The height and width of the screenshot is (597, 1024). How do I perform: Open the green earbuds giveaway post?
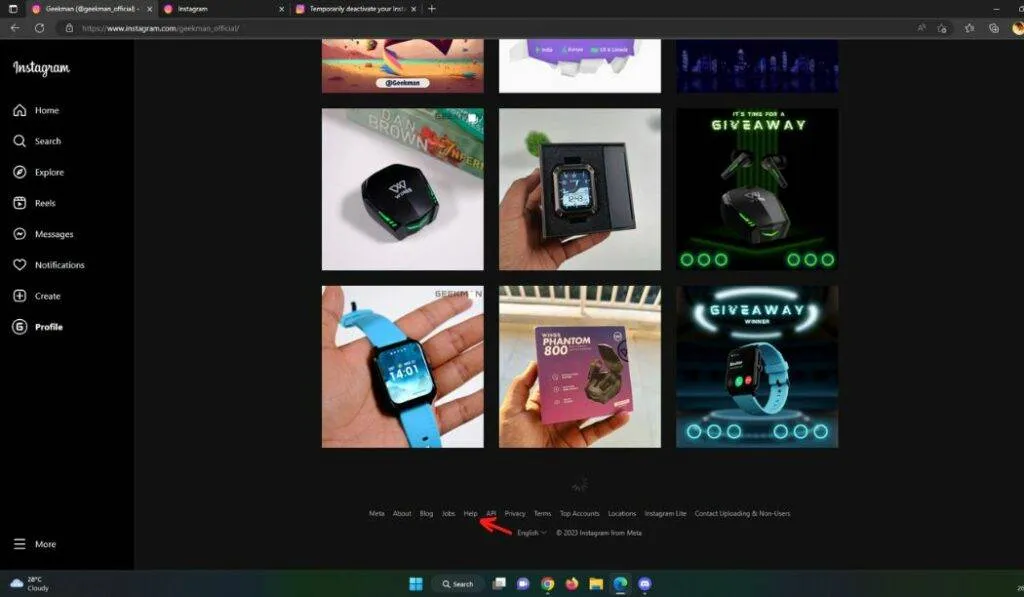coord(757,189)
